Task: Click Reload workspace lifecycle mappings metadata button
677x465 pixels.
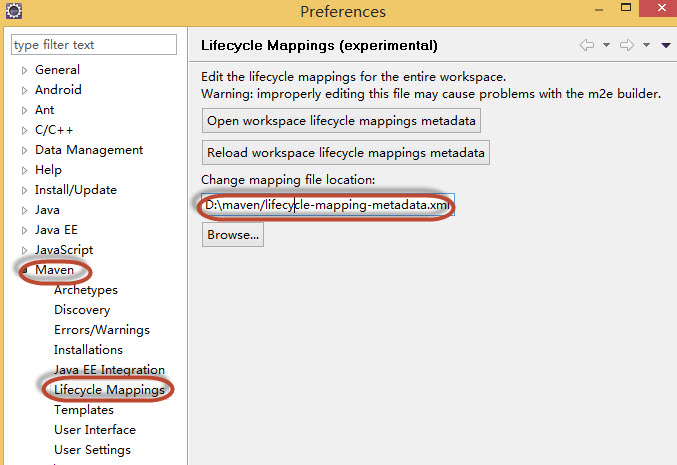Action: pyautogui.click(x=345, y=152)
